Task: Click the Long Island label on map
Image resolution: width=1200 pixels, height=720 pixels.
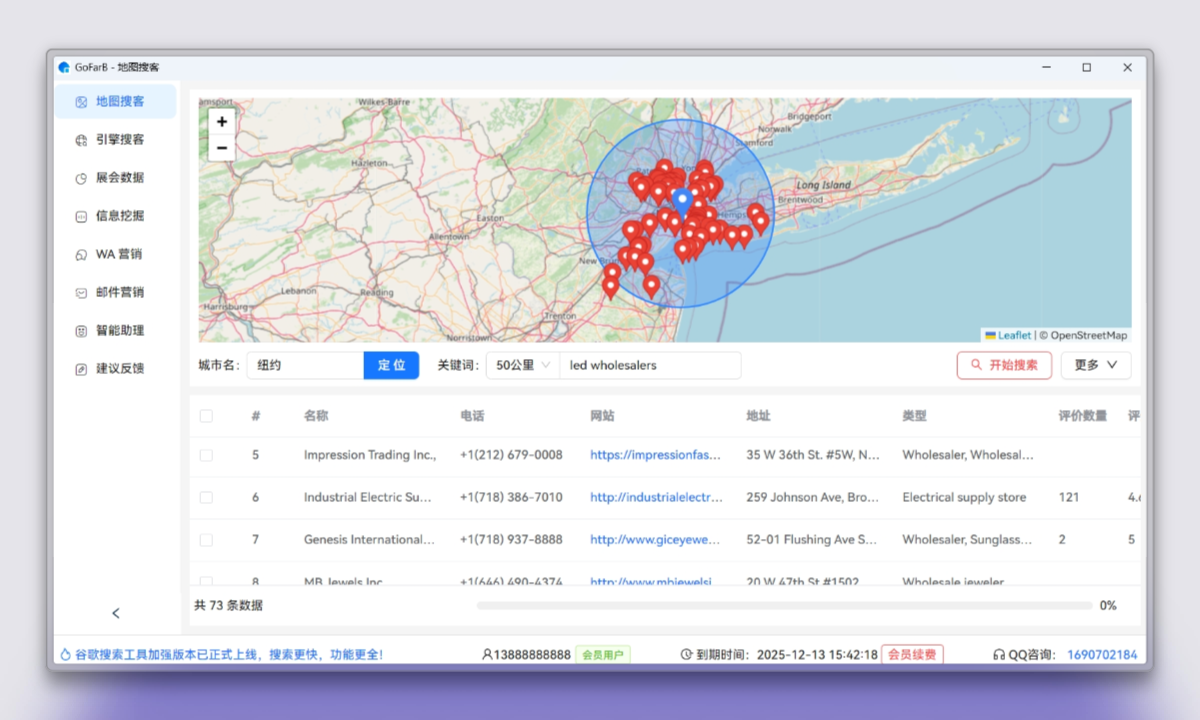Action: [824, 185]
